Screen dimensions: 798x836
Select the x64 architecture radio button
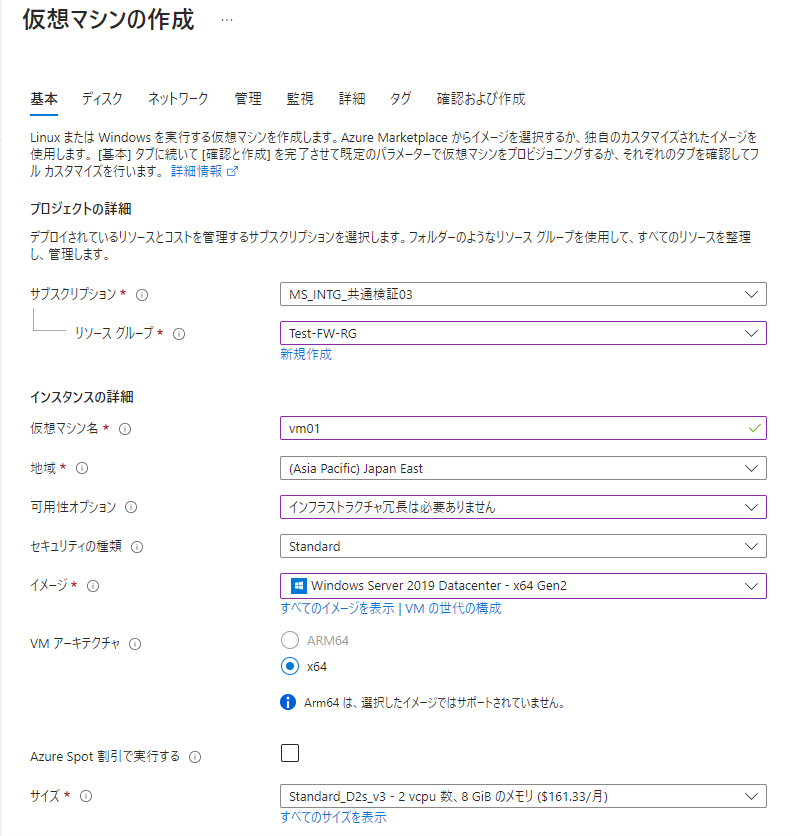(x=290, y=666)
